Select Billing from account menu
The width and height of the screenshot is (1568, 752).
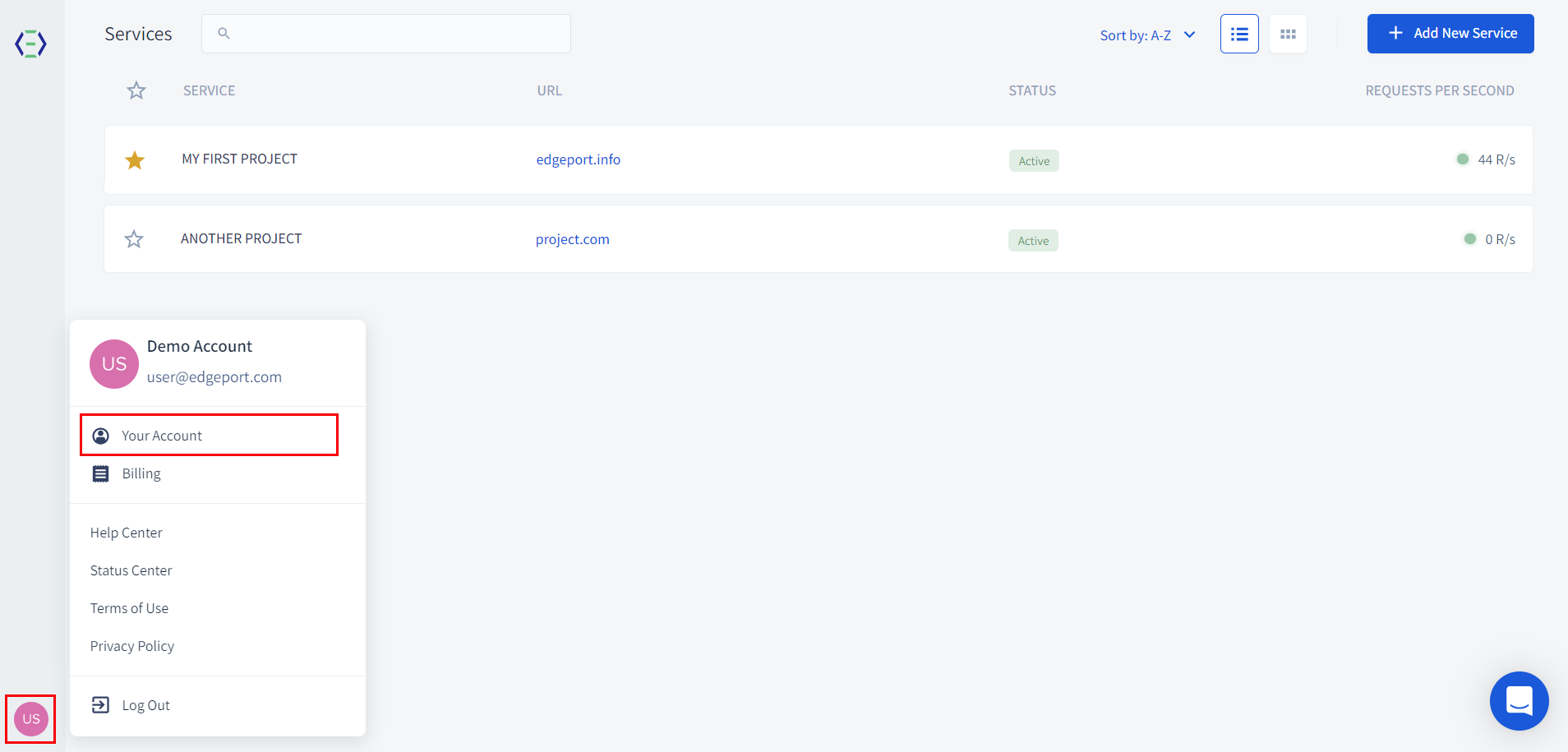coord(141,473)
